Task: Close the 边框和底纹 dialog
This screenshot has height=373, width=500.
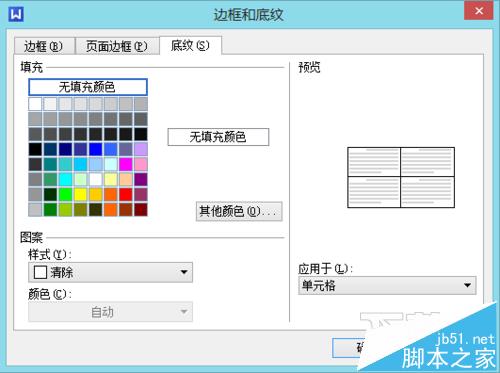Action: tap(479, 11)
